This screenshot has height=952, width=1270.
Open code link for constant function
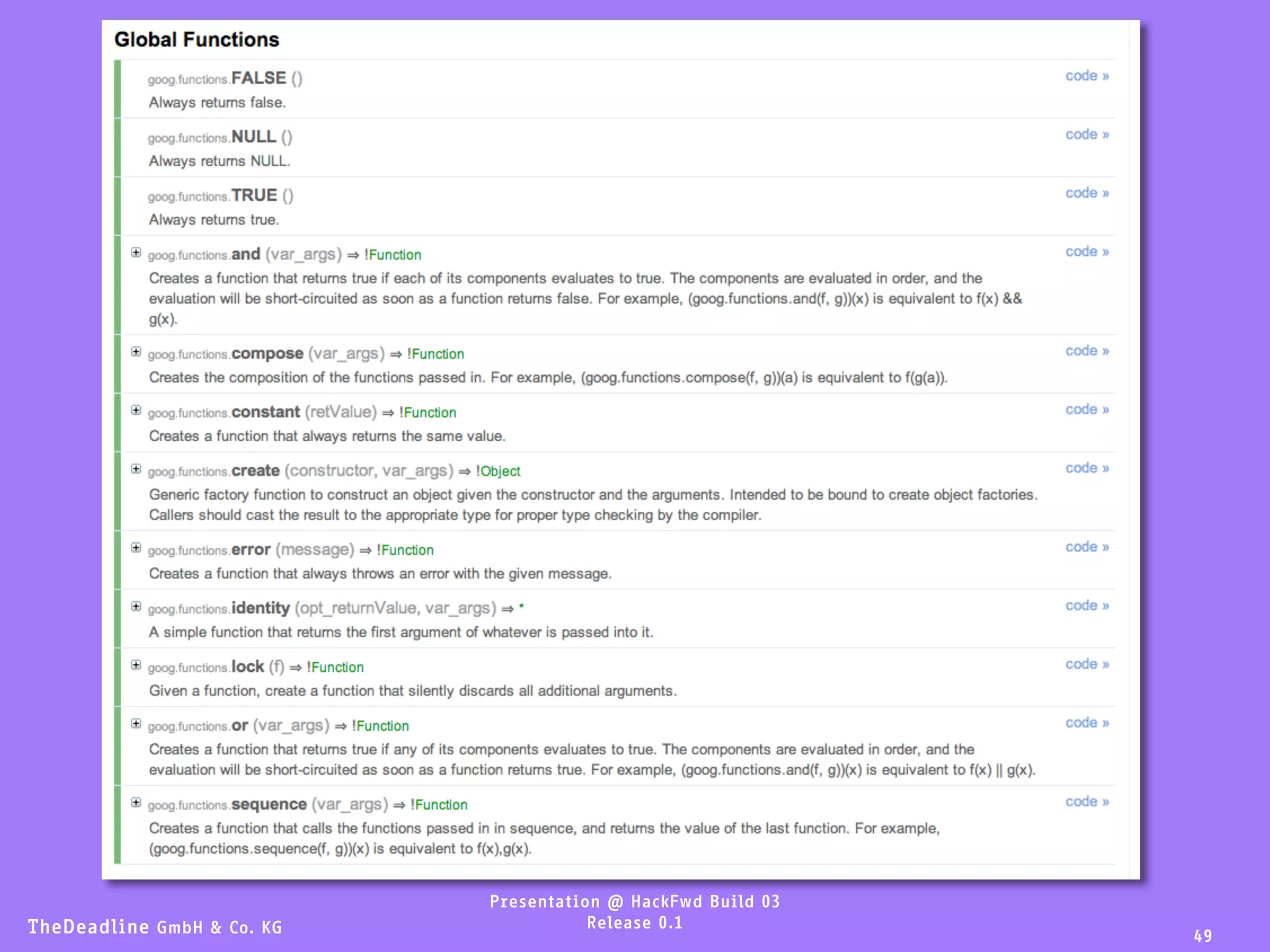[x=1087, y=410]
